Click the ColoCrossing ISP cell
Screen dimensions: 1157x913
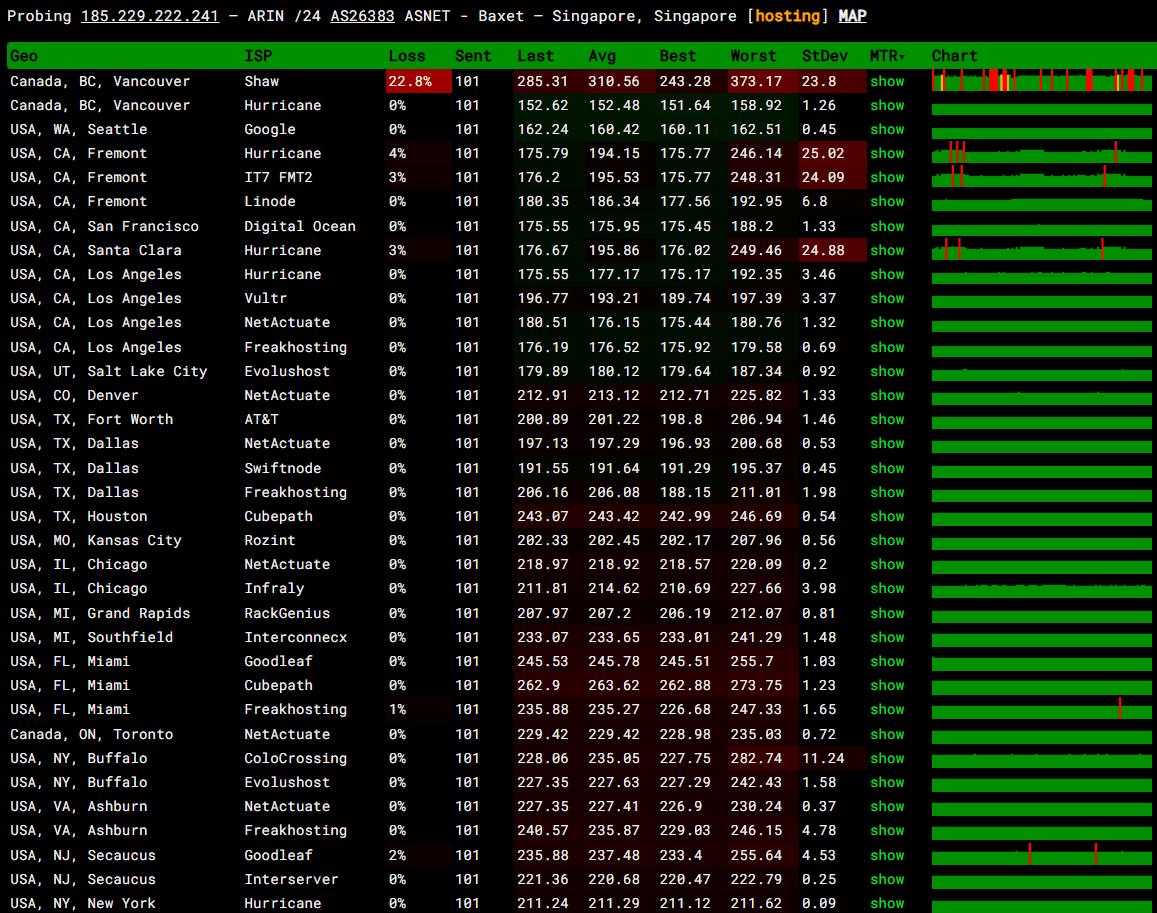click(295, 758)
